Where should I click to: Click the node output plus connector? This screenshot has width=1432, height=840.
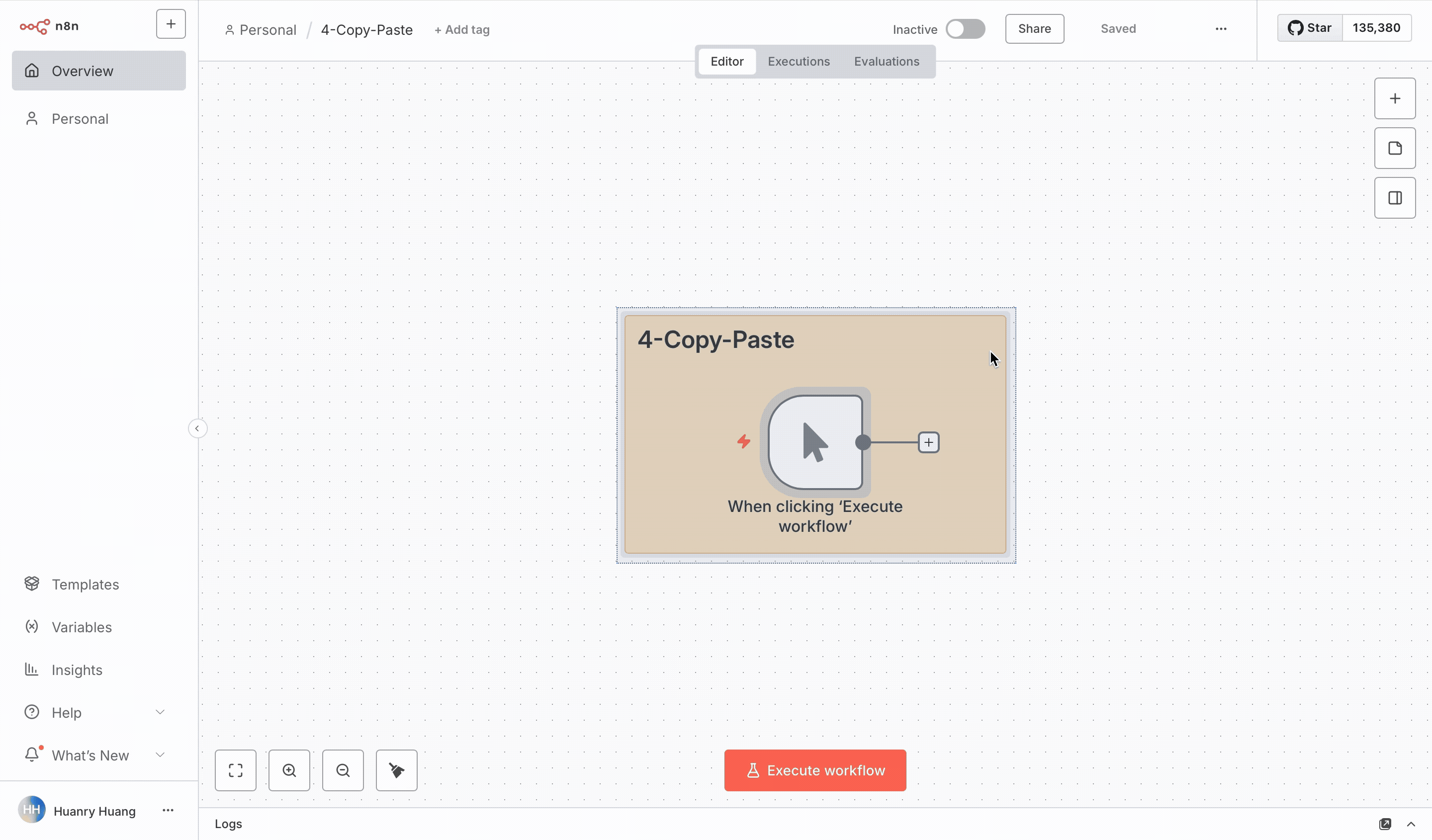click(928, 442)
